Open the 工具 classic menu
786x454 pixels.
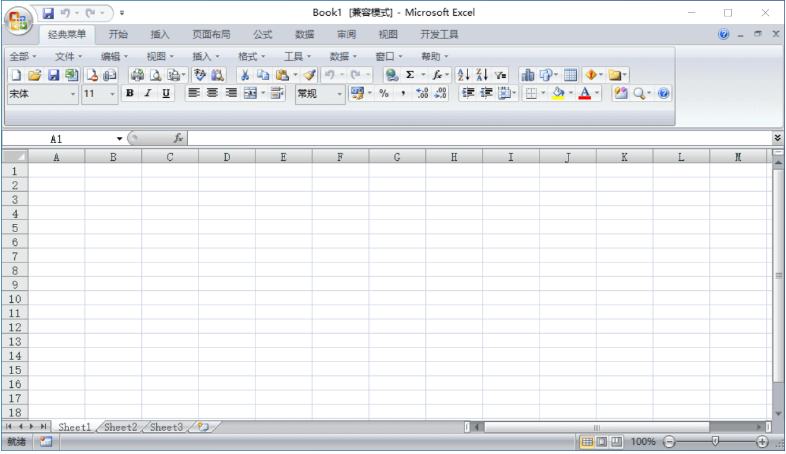click(297, 57)
